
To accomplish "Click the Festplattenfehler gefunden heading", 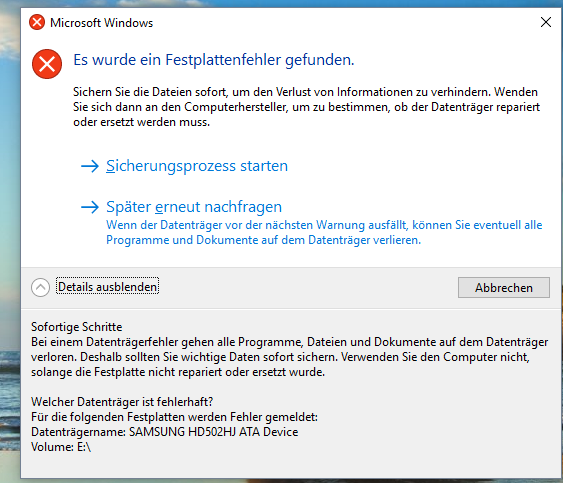I will [214, 60].
